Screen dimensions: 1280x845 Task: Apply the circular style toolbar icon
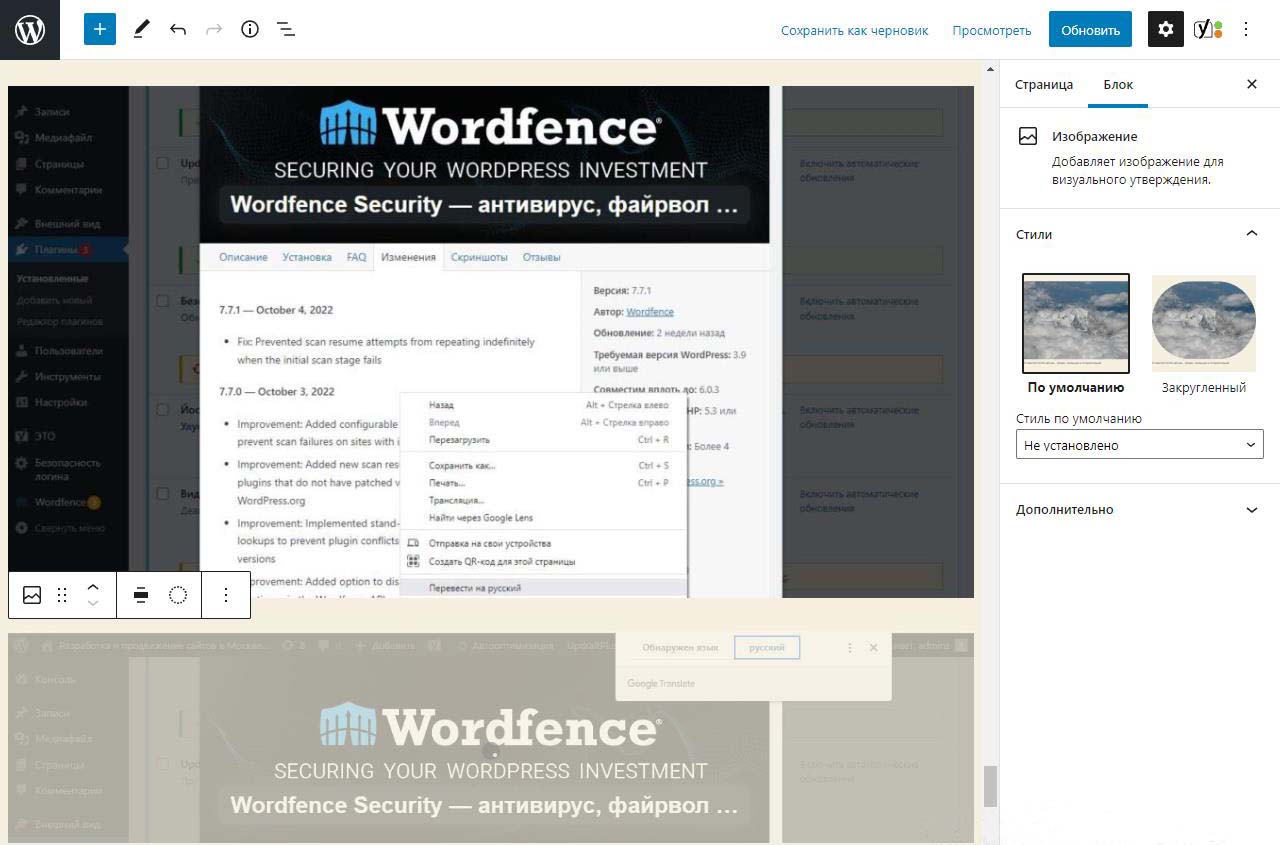(x=178, y=595)
